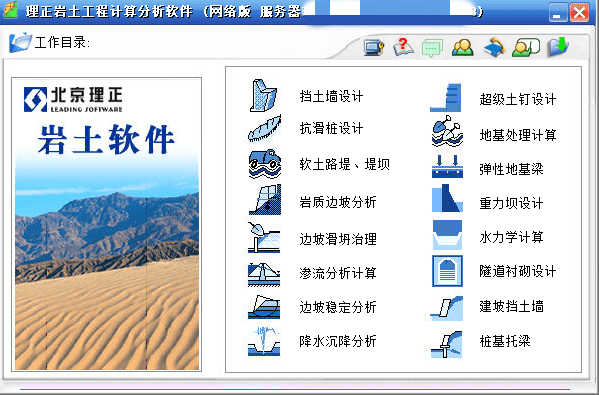
Task: Open the work directory folder icon
Action: pyautogui.click(x=20, y=42)
